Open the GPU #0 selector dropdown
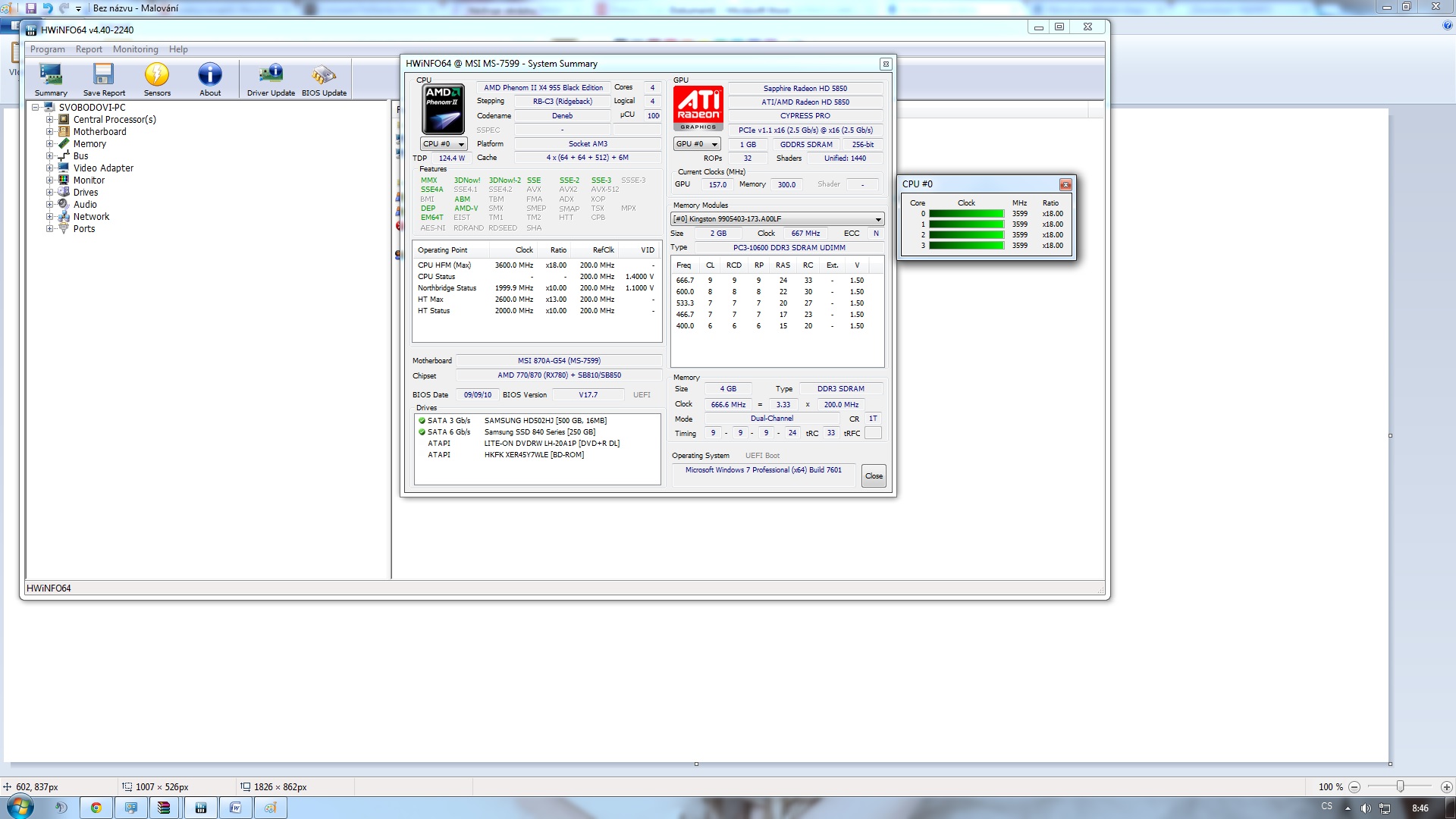The height and width of the screenshot is (819, 1456). [x=697, y=144]
